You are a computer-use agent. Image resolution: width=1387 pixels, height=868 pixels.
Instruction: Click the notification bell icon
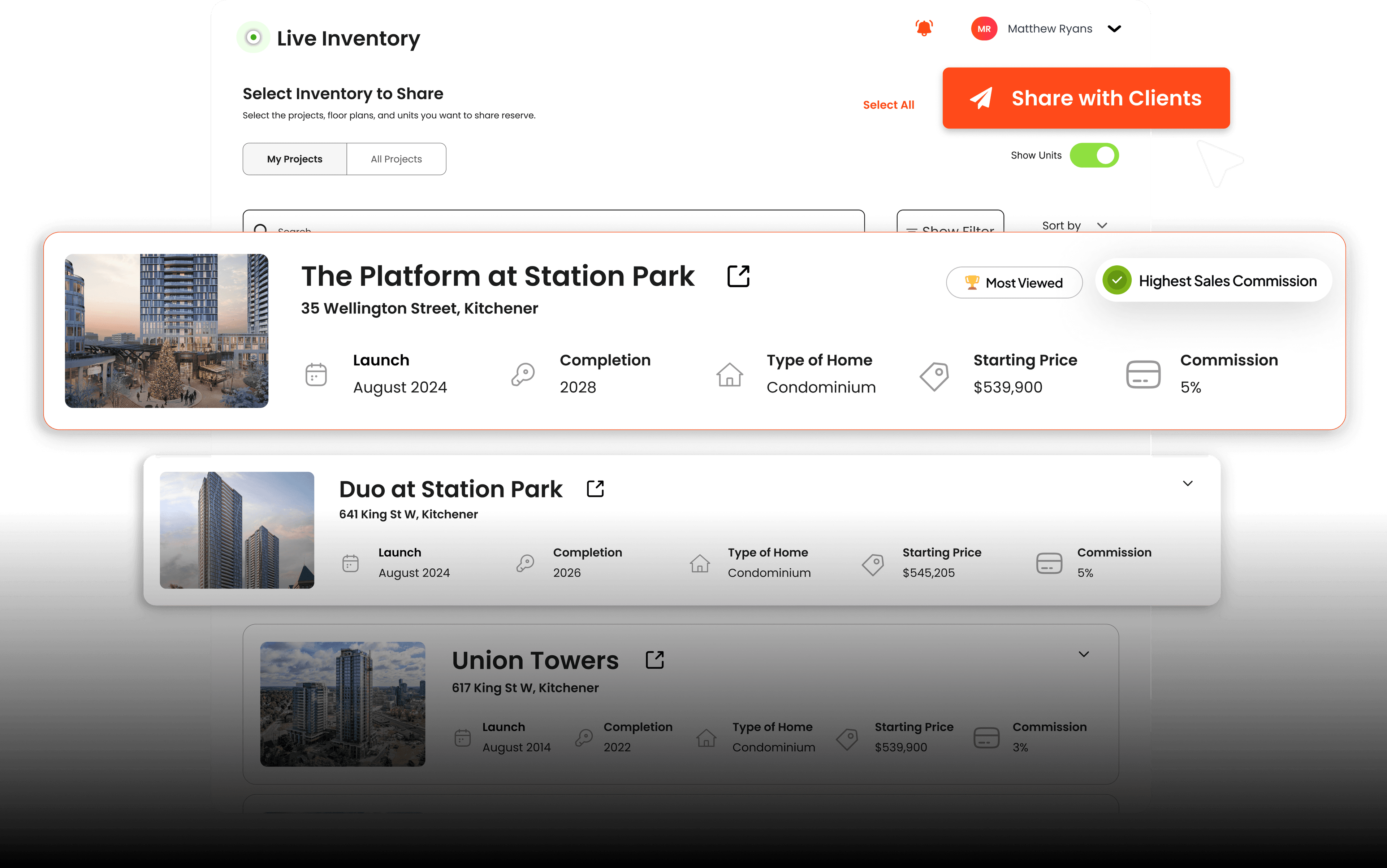click(924, 28)
